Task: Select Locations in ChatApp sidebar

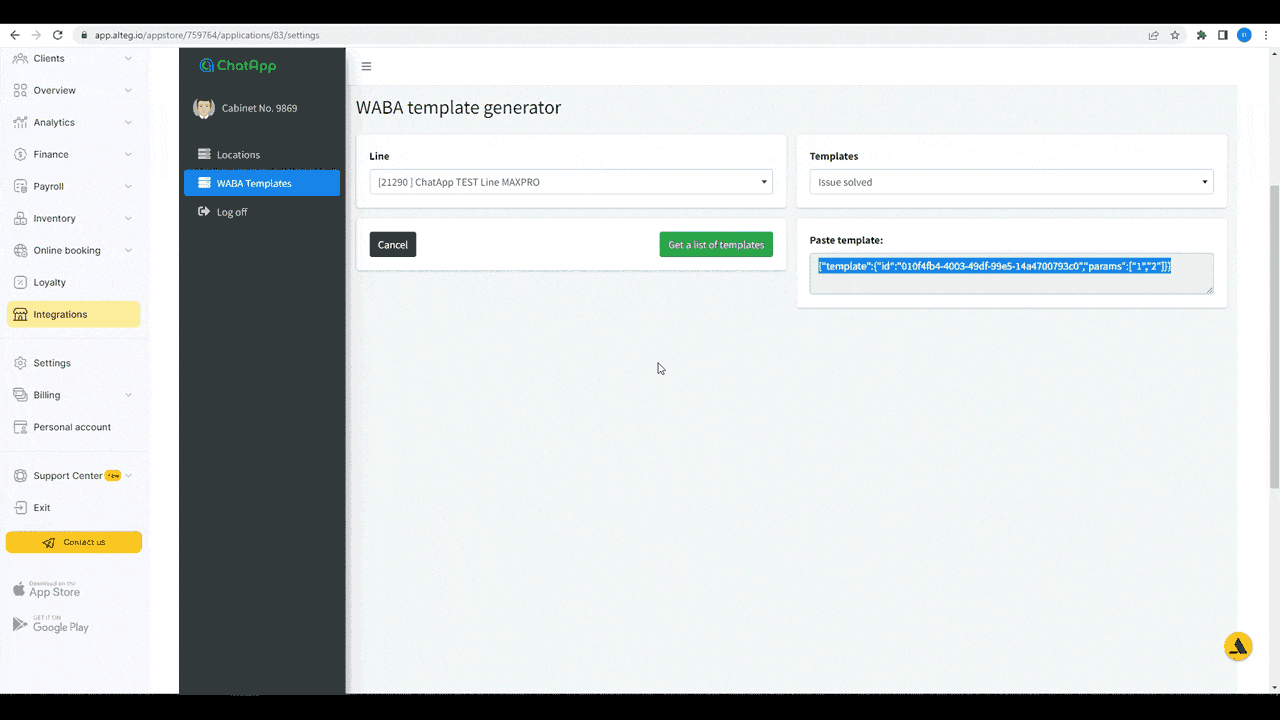Action: (x=238, y=155)
